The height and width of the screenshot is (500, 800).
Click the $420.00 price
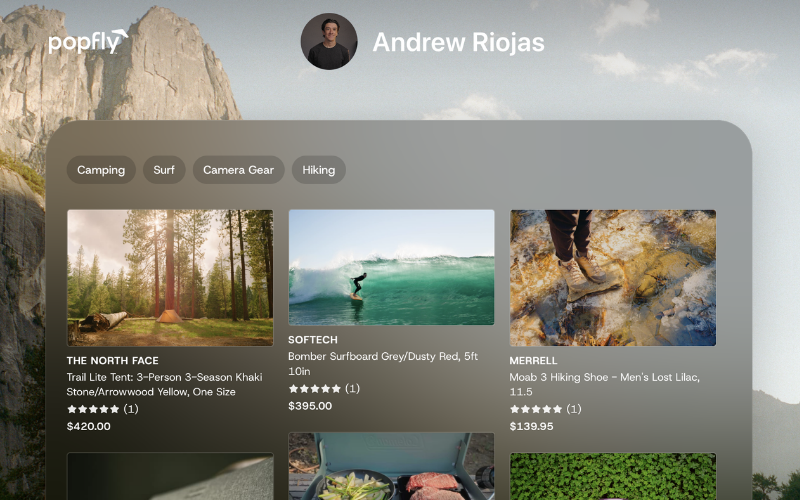(x=89, y=427)
